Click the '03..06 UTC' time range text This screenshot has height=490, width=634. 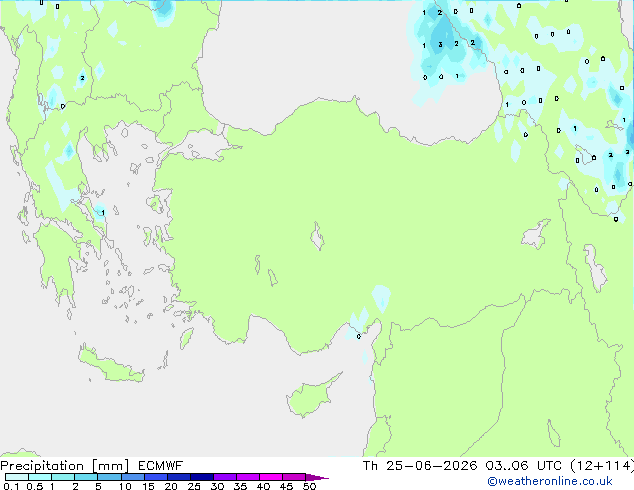(x=523, y=466)
